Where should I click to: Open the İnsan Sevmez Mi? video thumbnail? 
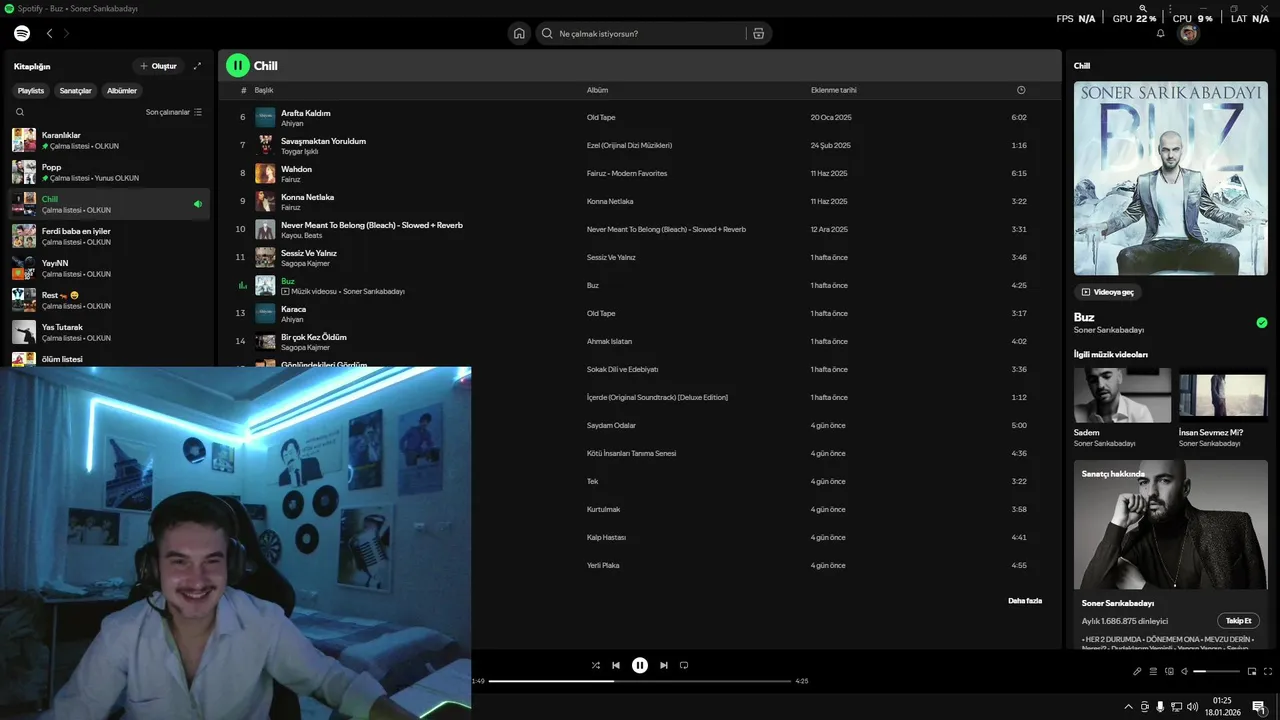click(1223, 395)
